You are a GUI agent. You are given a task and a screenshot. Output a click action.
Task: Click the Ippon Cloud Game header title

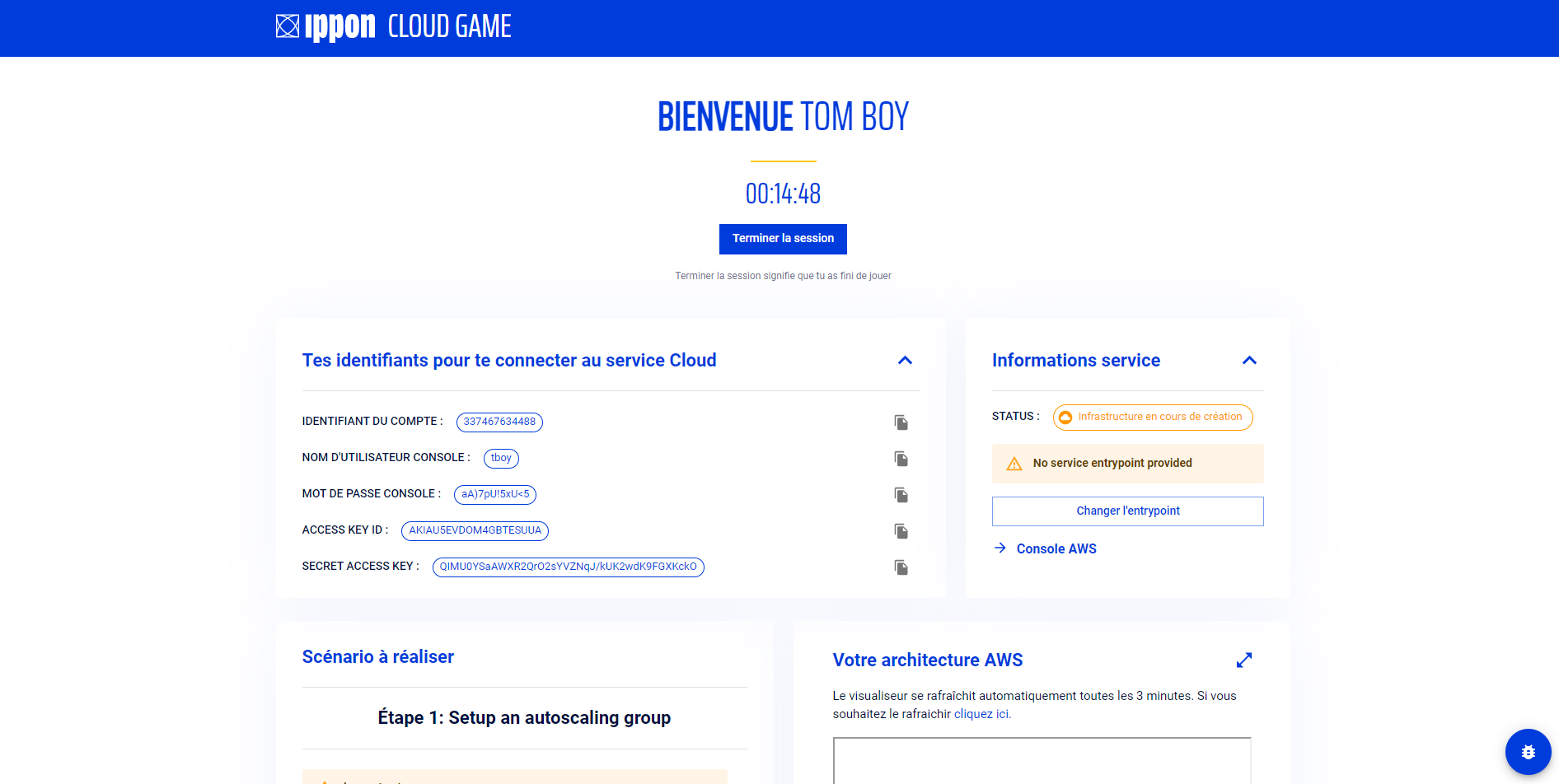point(394,26)
